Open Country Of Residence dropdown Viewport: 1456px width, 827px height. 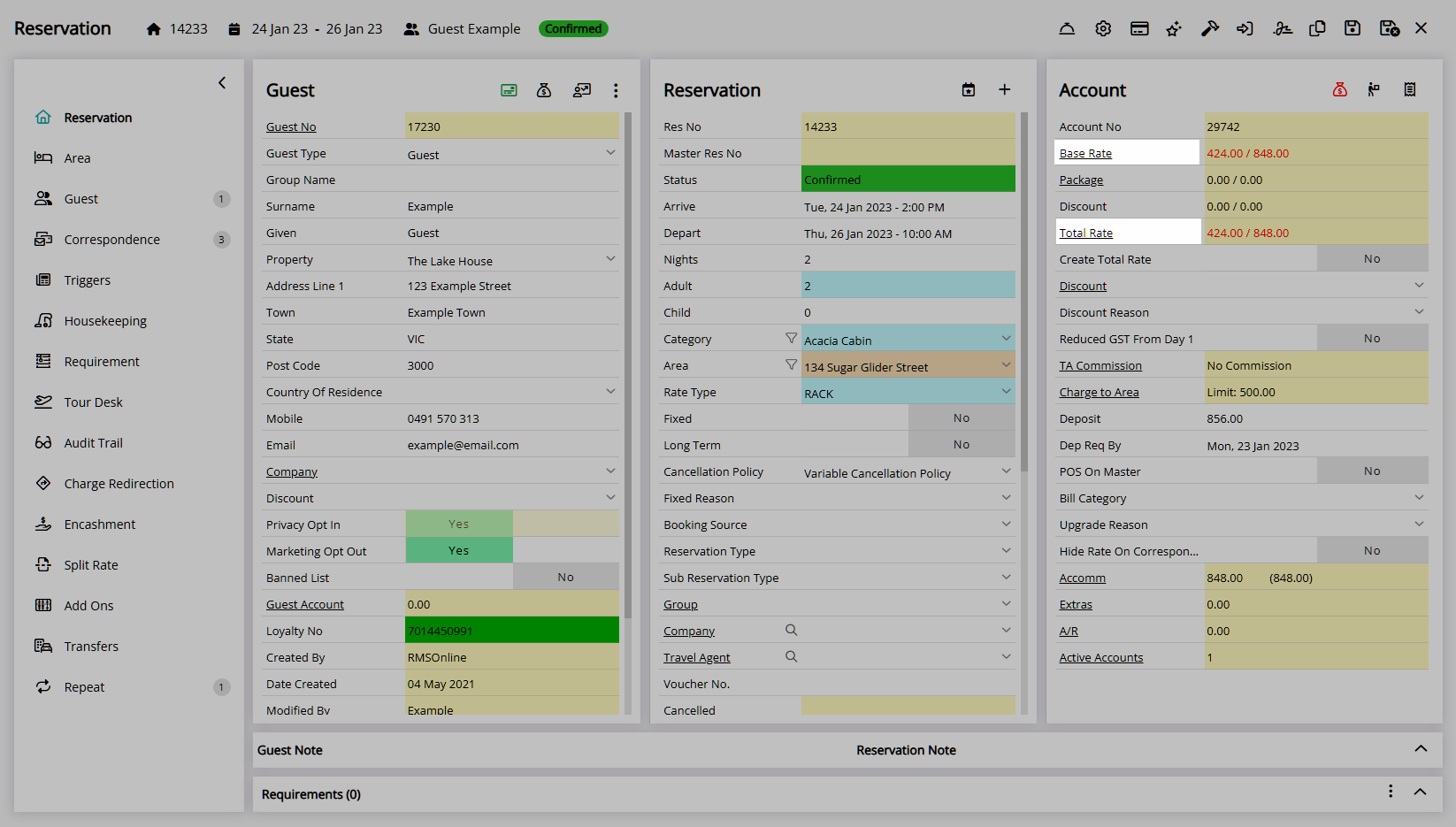pos(610,391)
